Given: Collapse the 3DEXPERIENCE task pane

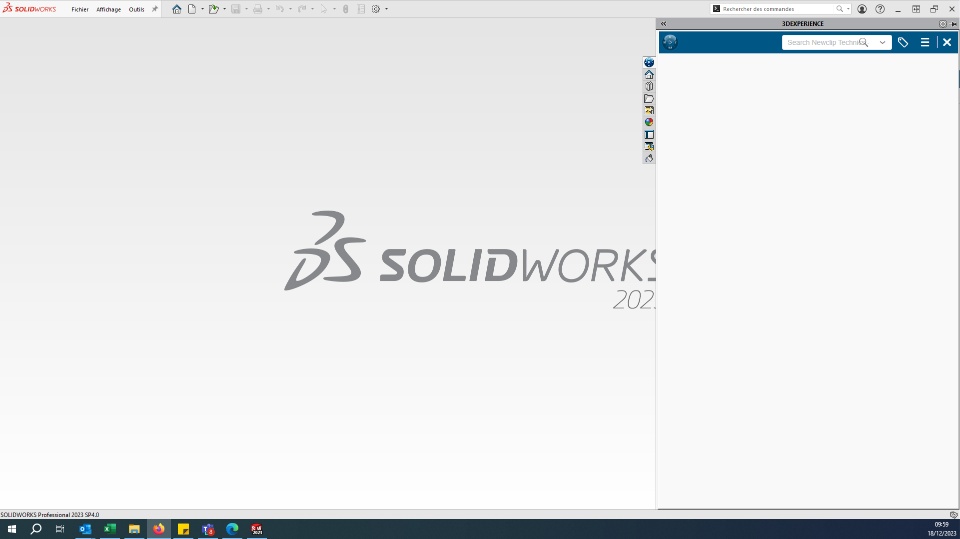Looking at the screenshot, I should click(663, 23).
